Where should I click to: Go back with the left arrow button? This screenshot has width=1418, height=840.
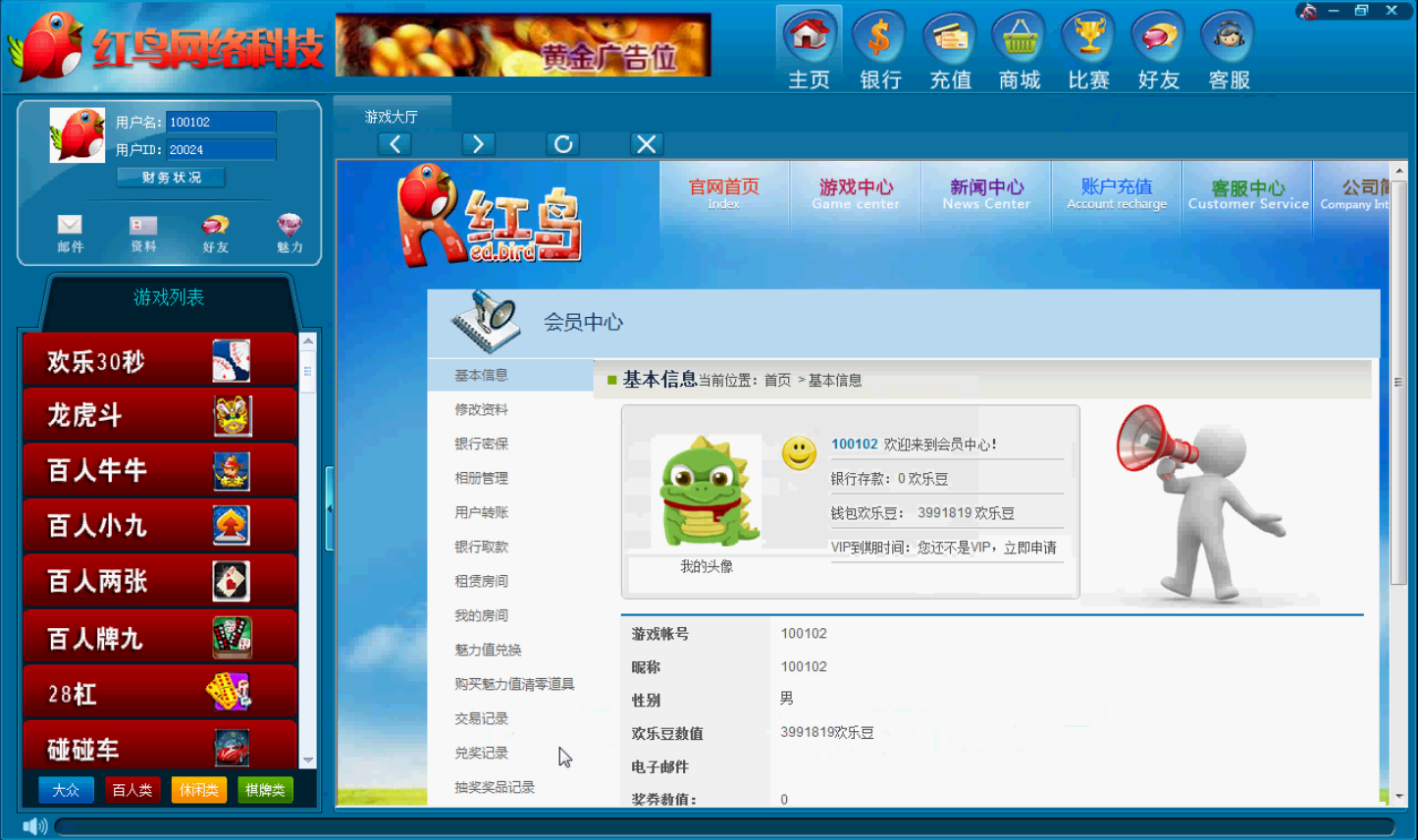394,144
